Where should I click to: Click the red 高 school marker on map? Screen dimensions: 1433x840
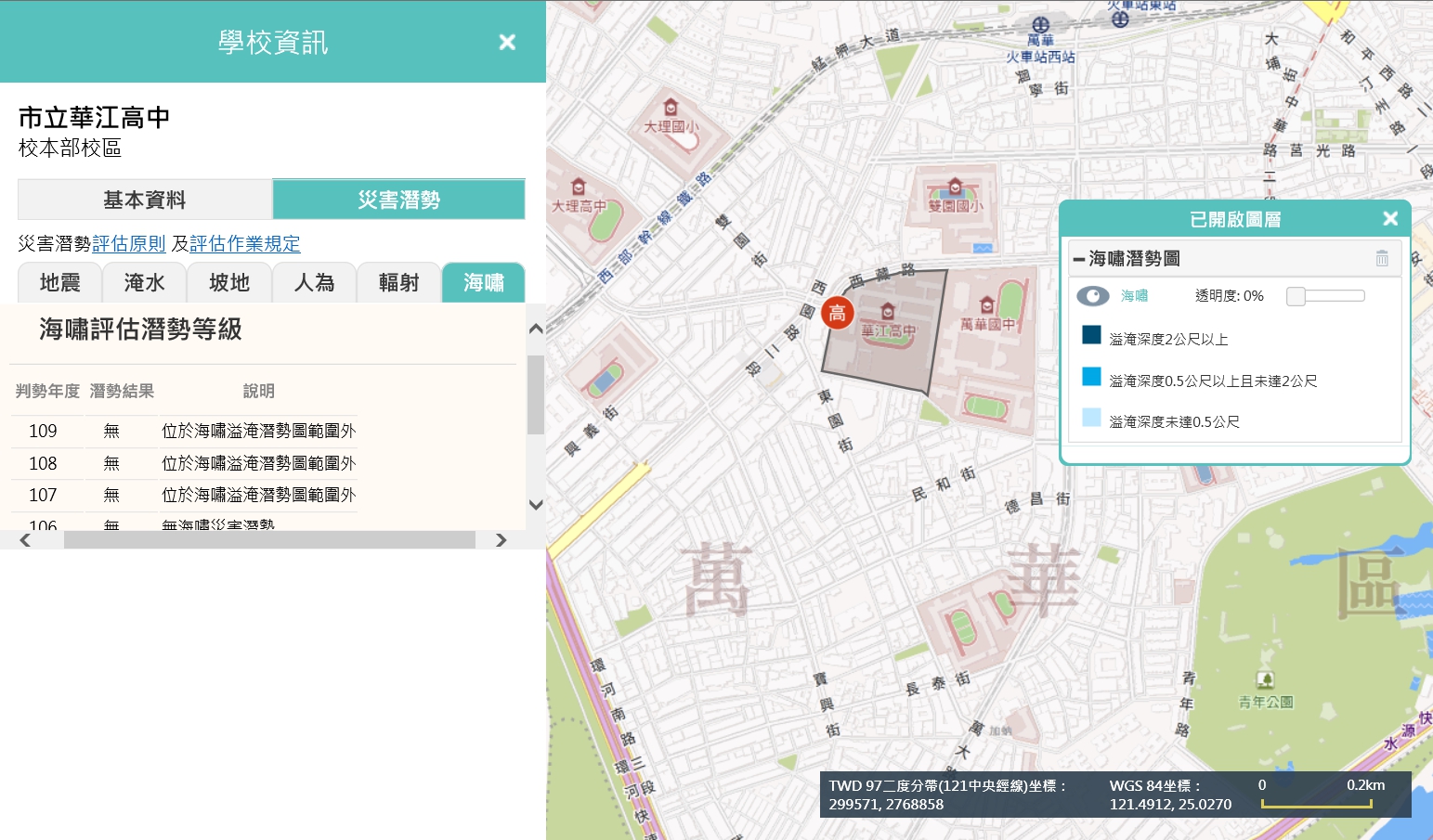point(837,314)
